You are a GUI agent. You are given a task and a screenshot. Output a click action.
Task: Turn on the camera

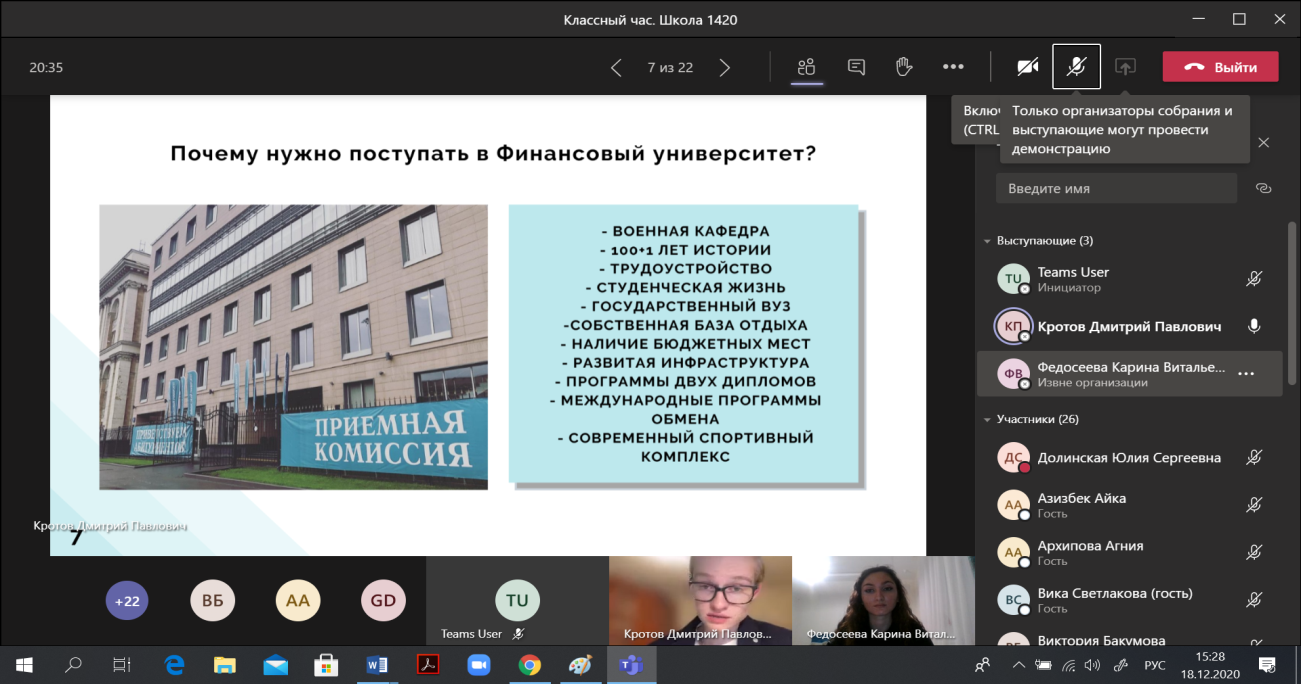[1028, 67]
